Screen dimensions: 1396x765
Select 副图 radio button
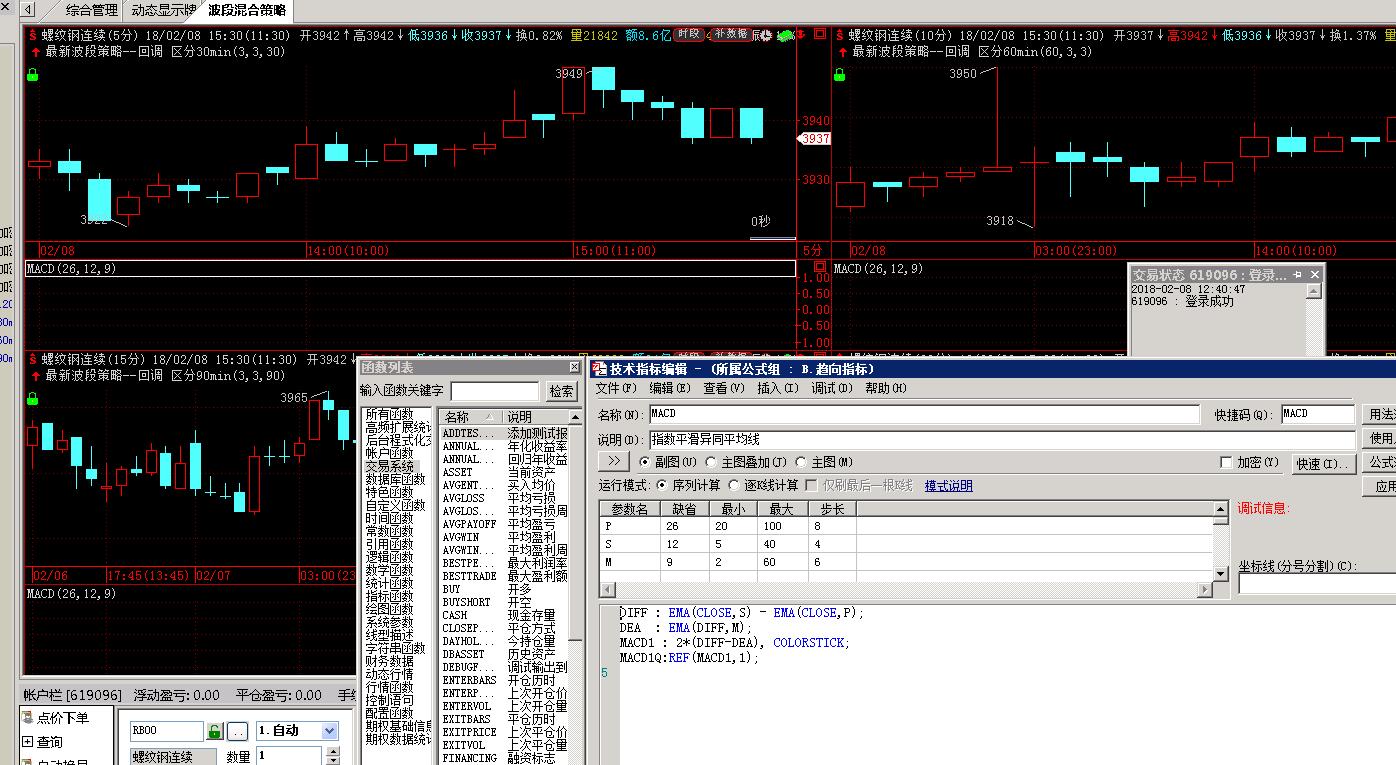tap(645, 462)
